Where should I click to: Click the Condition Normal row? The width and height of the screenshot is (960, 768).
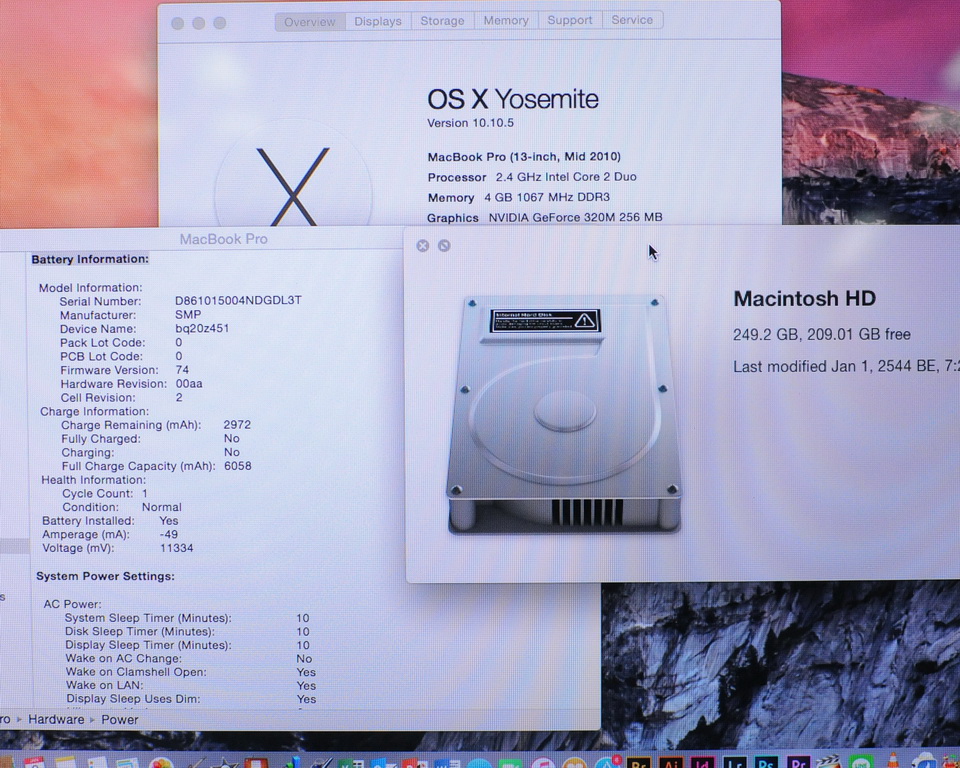pyautogui.click(x=122, y=507)
